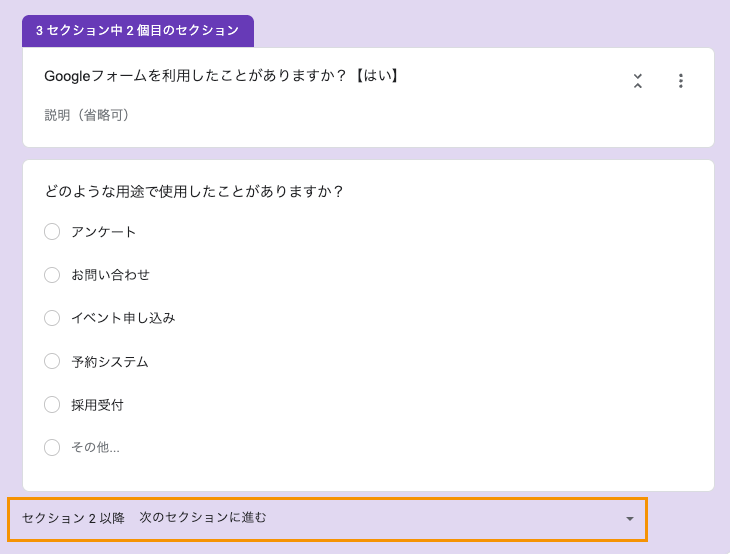This screenshot has height=554, width=730.
Task: Click the 説明（省略可）description field
Action: click(x=87, y=115)
